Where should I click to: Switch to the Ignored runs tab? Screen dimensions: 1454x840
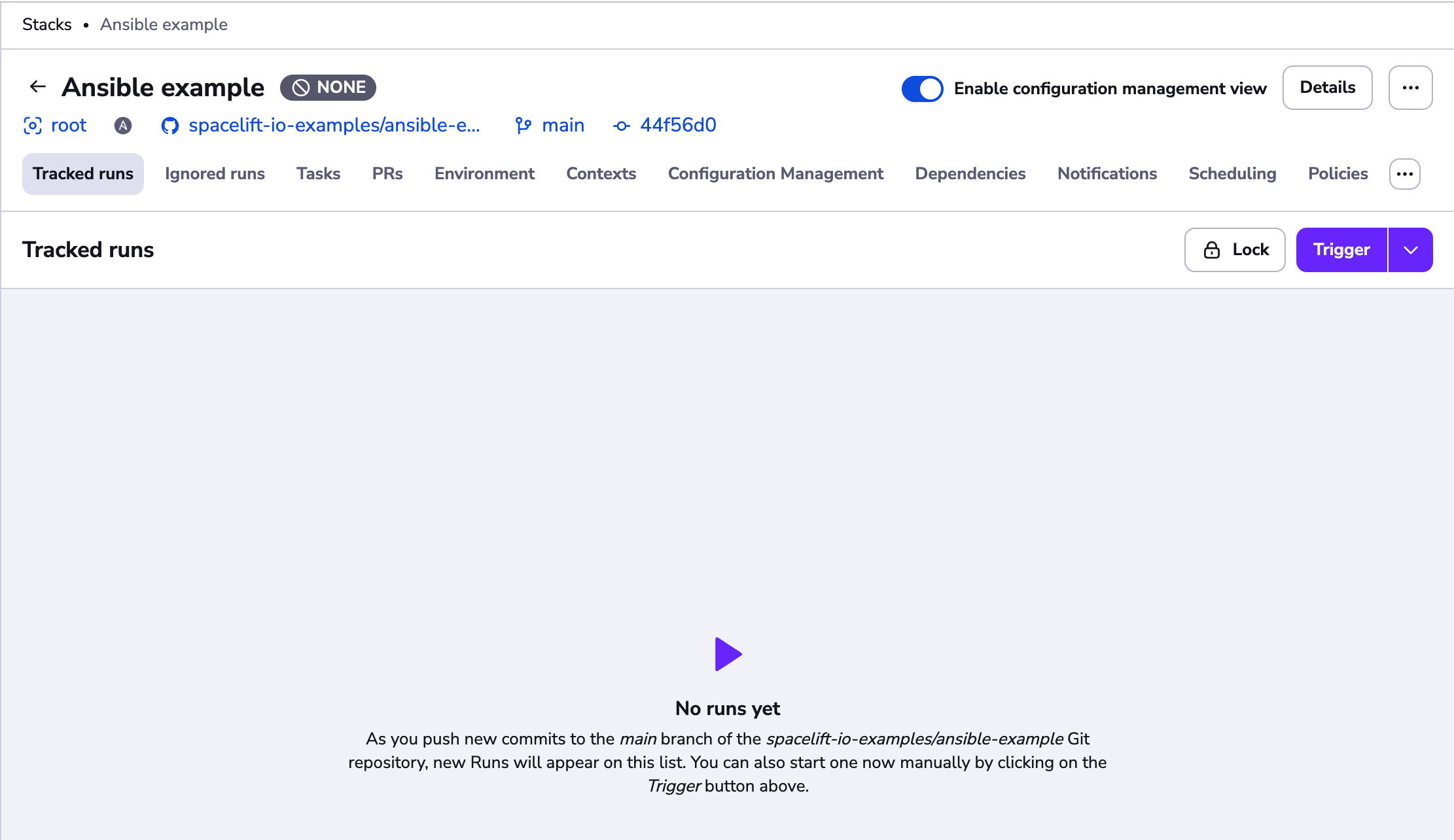215,174
